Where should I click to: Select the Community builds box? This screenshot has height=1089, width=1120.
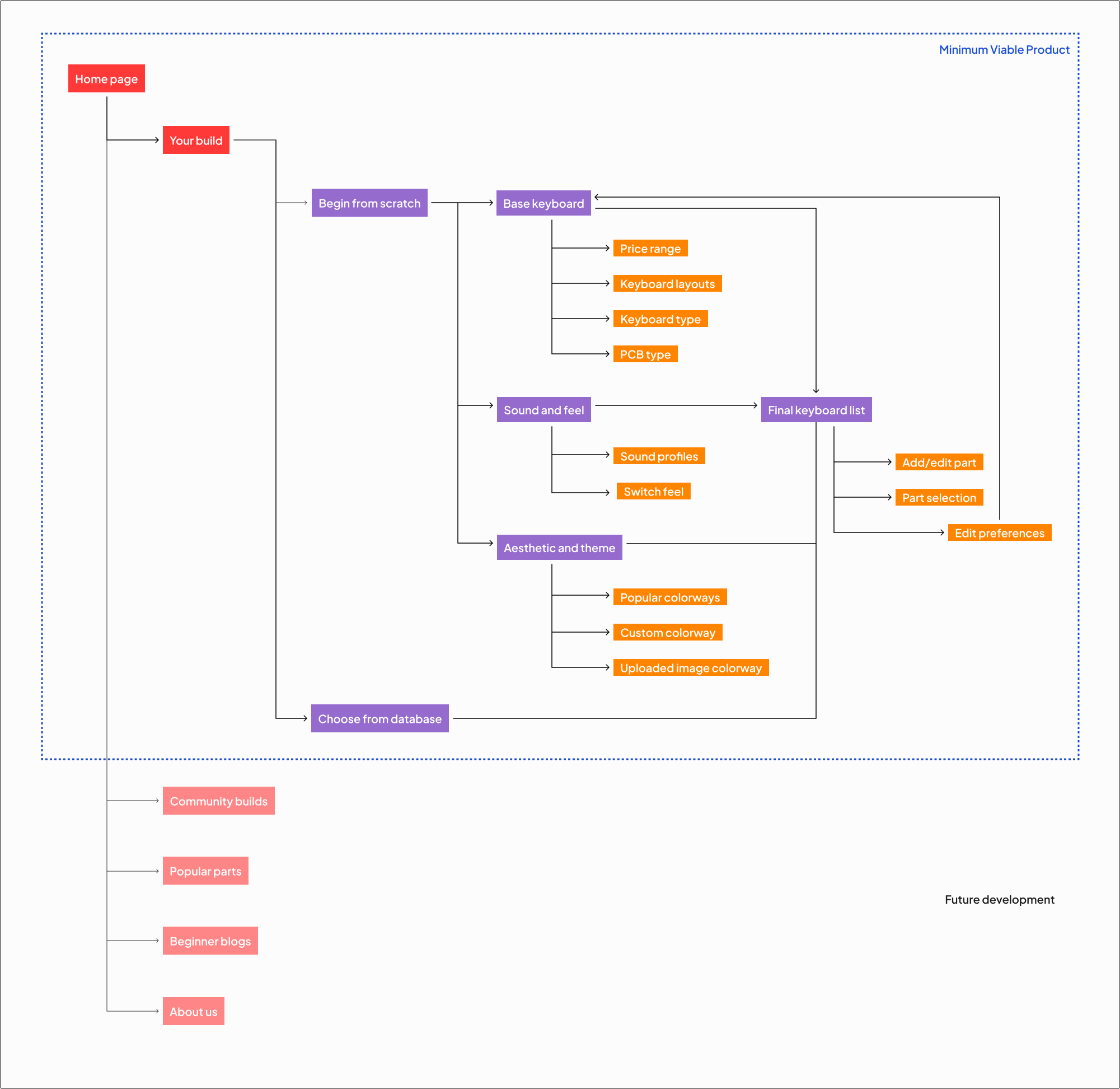pyautogui.click(x=218, y=801)
